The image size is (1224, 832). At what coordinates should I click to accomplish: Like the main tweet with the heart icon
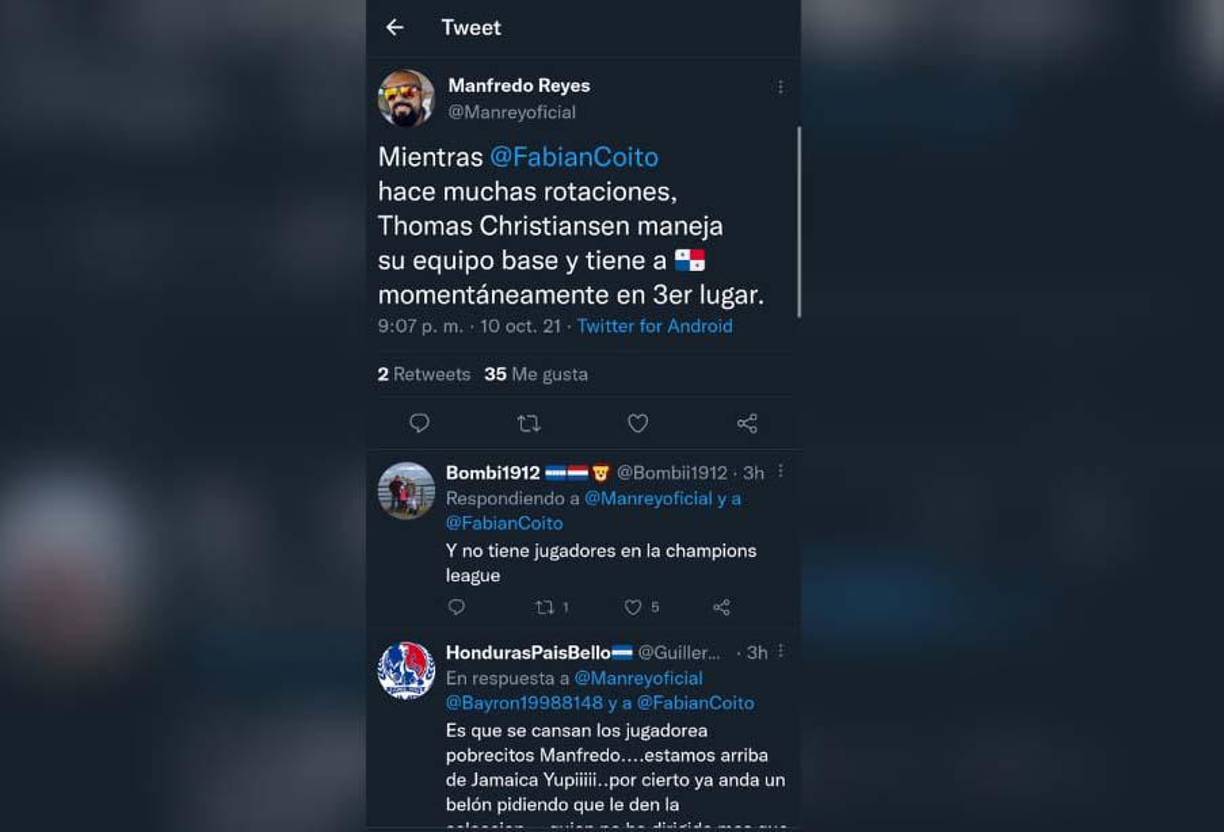pos(638,423)
